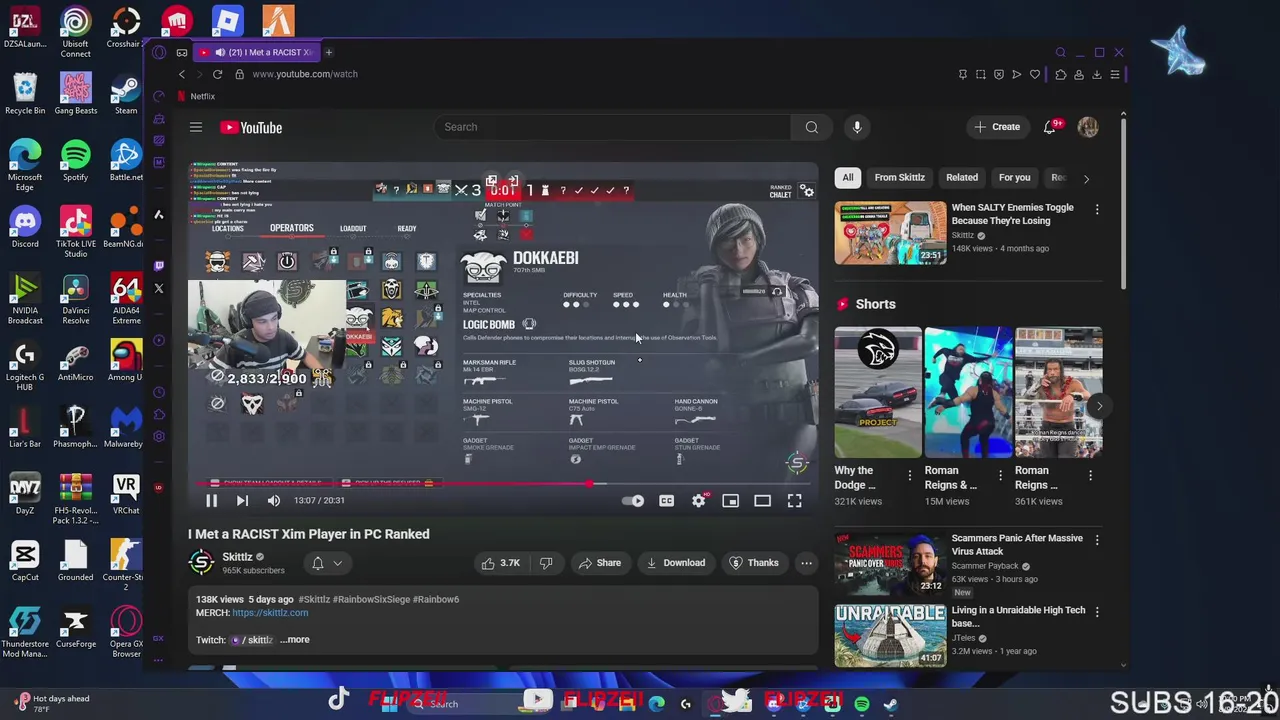Open Skittlz channel avatar
The image size is (1280, 720).
coord(201,562)
